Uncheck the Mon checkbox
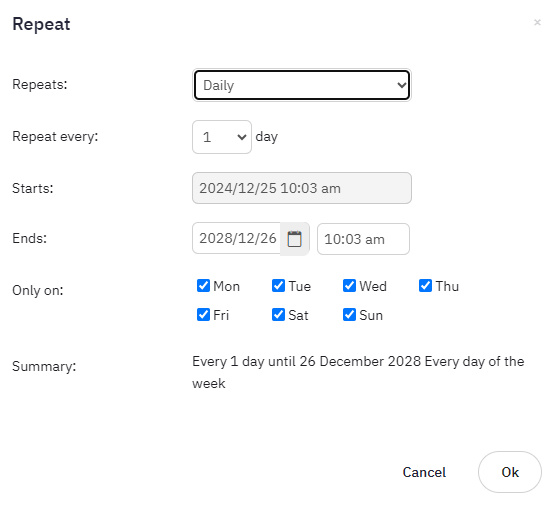Screen dimensions: 552x506 pos(203,286)
